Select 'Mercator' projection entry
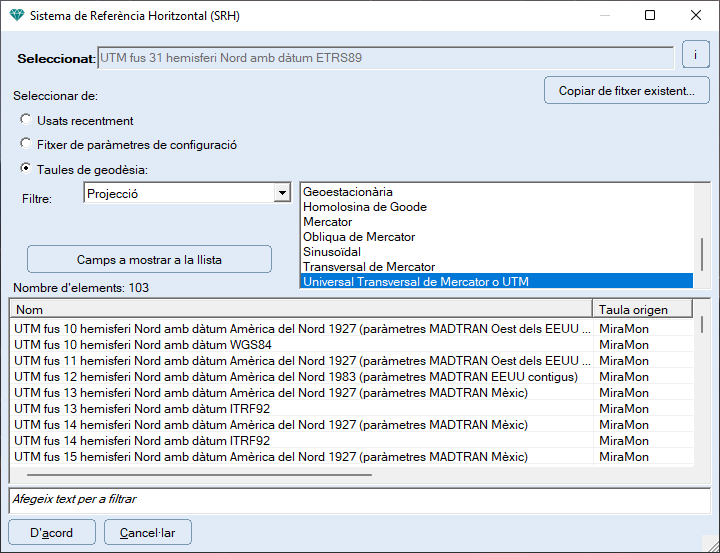This screenshot has width=720, height=553. tap(496, 222)
